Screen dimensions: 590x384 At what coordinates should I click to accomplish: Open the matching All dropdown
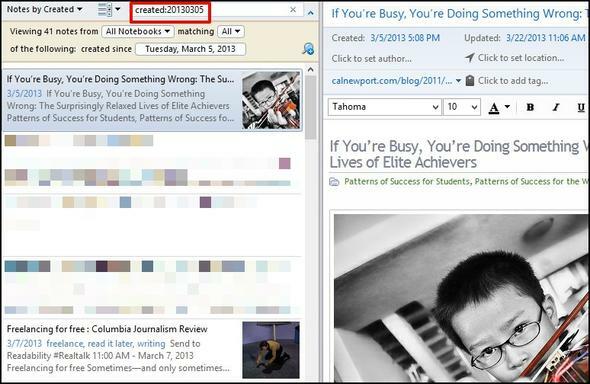click(x=231, y=32)
